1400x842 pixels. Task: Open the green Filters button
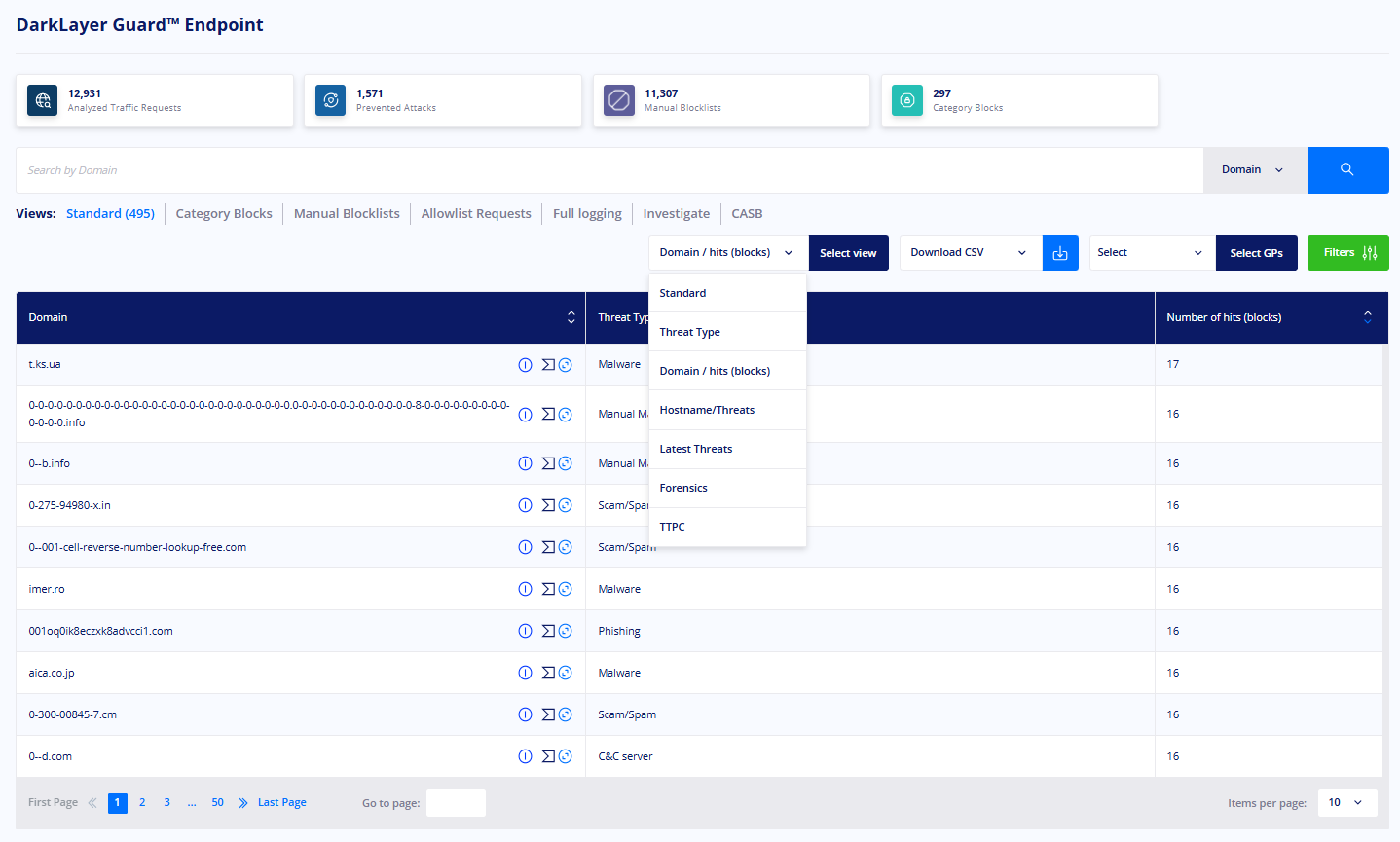(1348, 253)
